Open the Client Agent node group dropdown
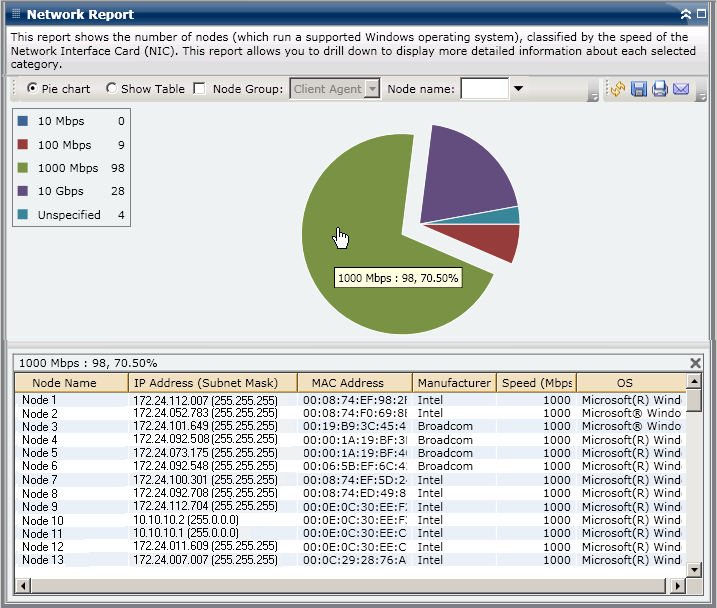 pos(373,89)
